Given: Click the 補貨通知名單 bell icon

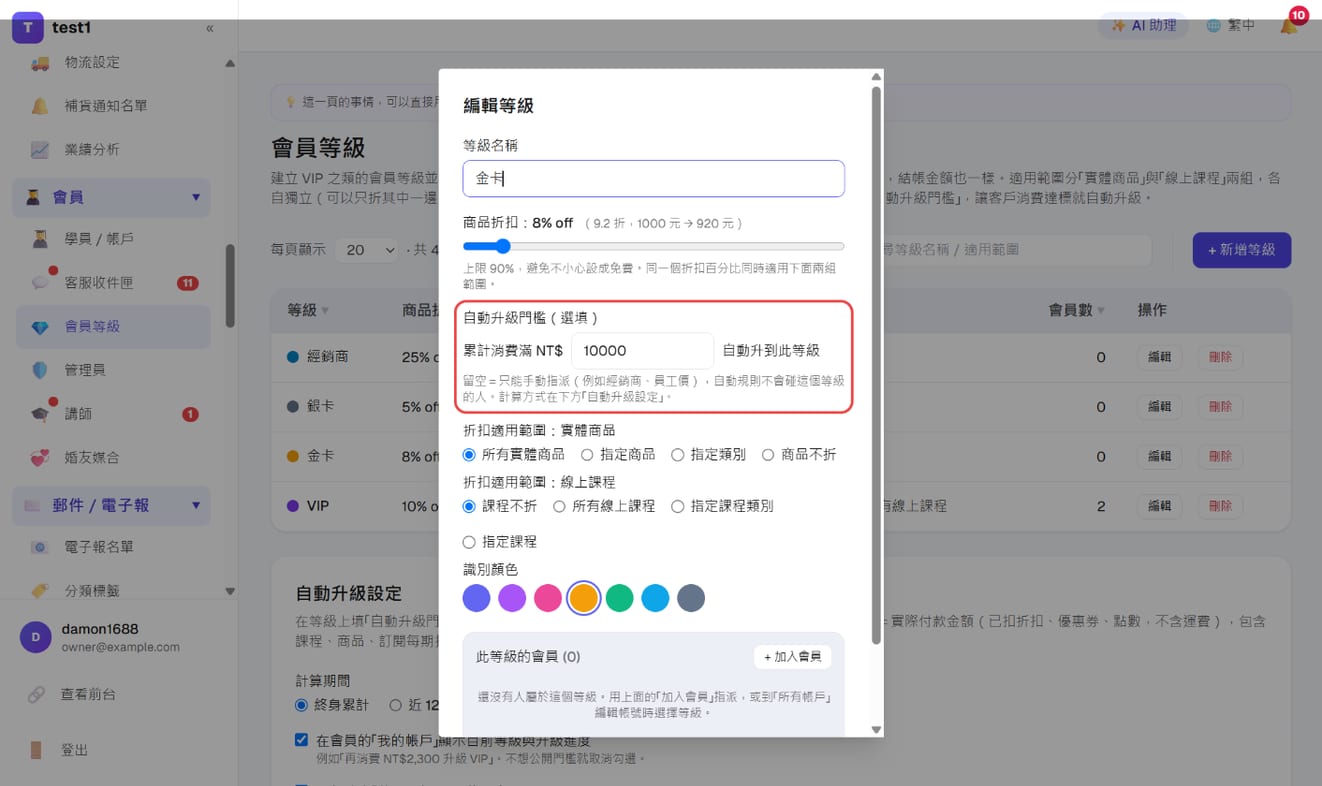Looking at the screenshot, I should pos(40,106).
